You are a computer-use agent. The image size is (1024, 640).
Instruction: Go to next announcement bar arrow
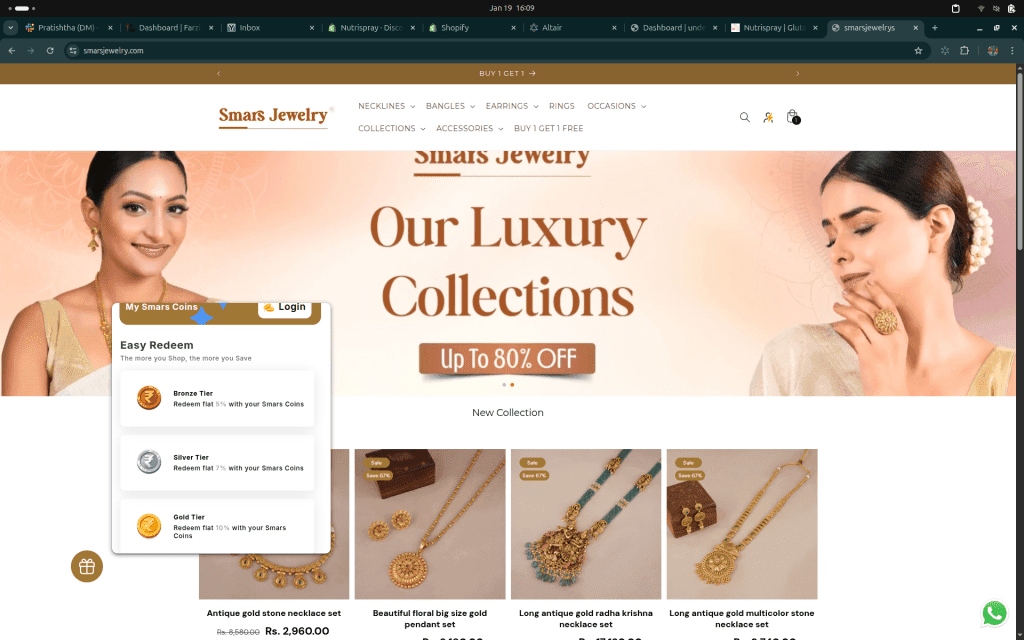pos(797,74)
